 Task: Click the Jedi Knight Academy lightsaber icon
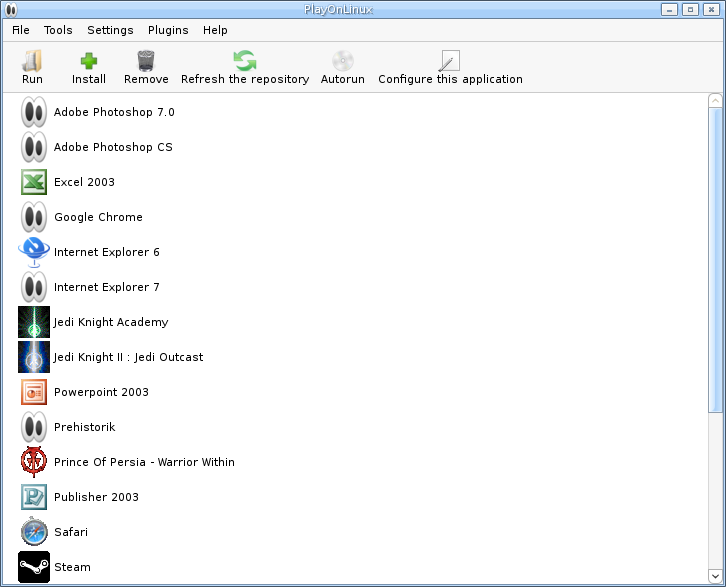[x=34, y=322]
